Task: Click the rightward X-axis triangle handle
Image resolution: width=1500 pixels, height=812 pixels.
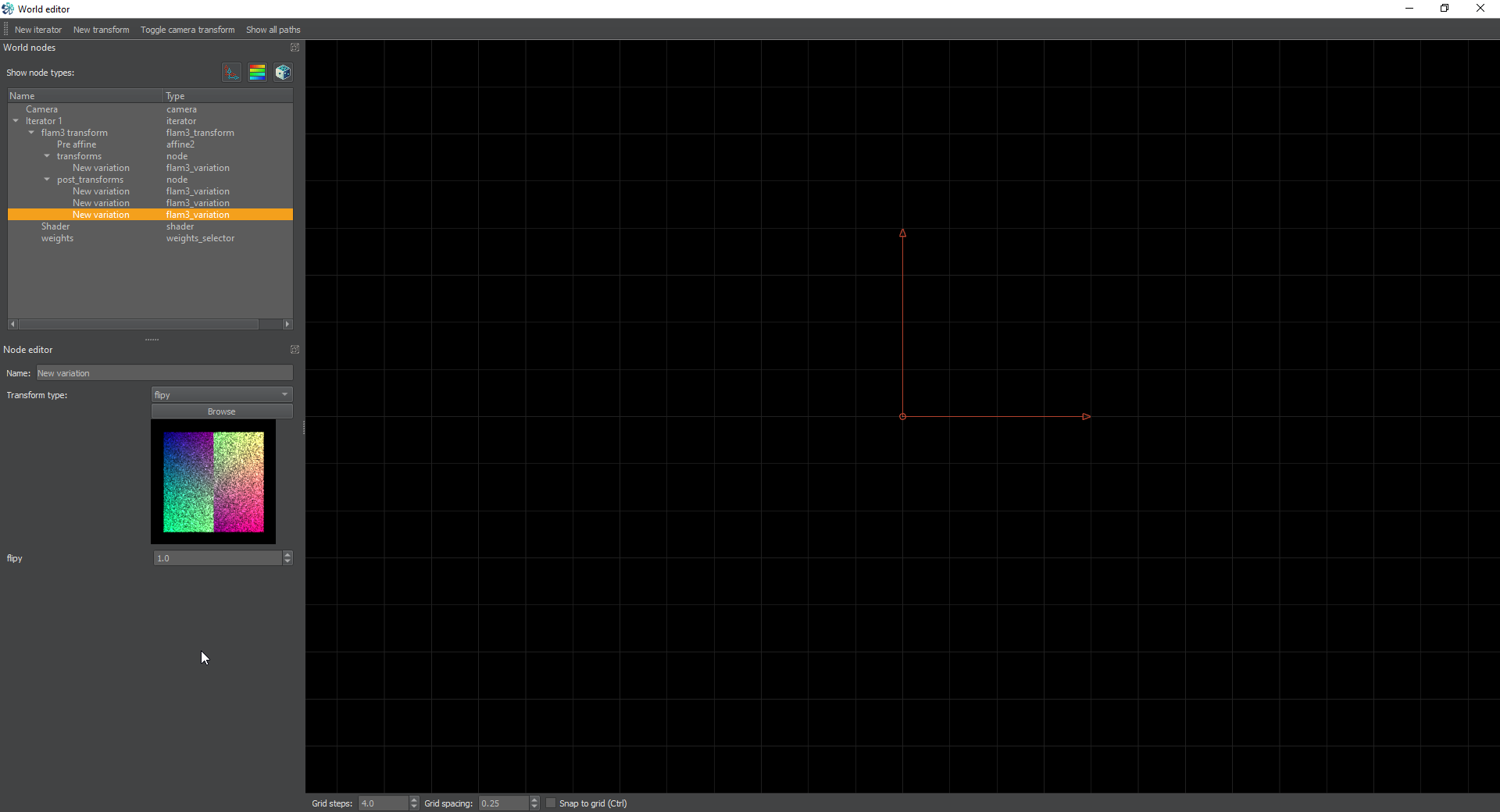Action: [1086, 417]
